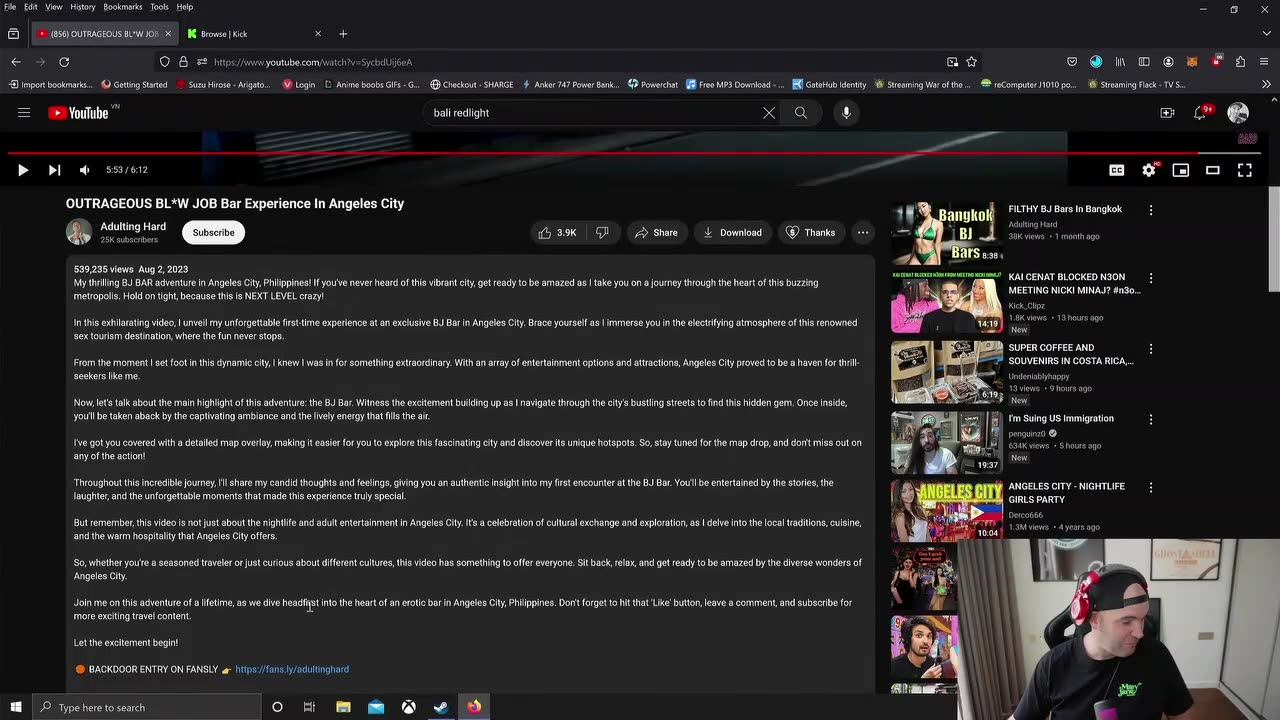Clear the YouTube search query
Screen dimensions: 1280x720
pos(769,113)
